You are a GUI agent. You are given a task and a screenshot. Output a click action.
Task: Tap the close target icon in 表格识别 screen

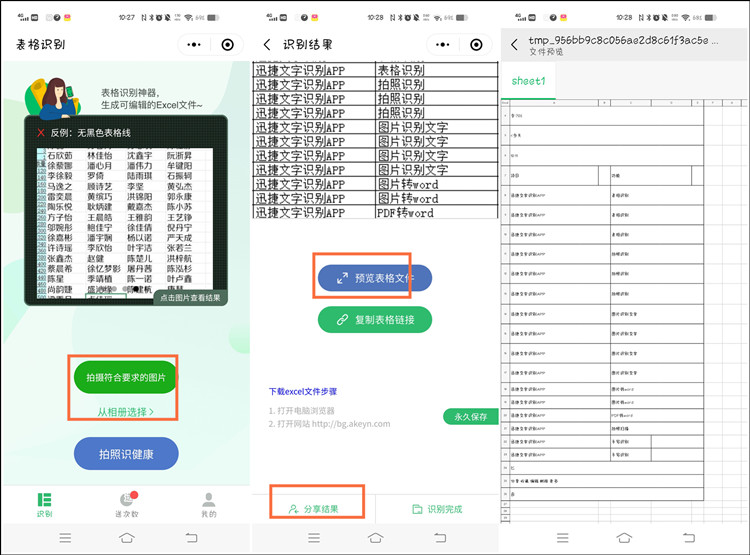(228, 44)
